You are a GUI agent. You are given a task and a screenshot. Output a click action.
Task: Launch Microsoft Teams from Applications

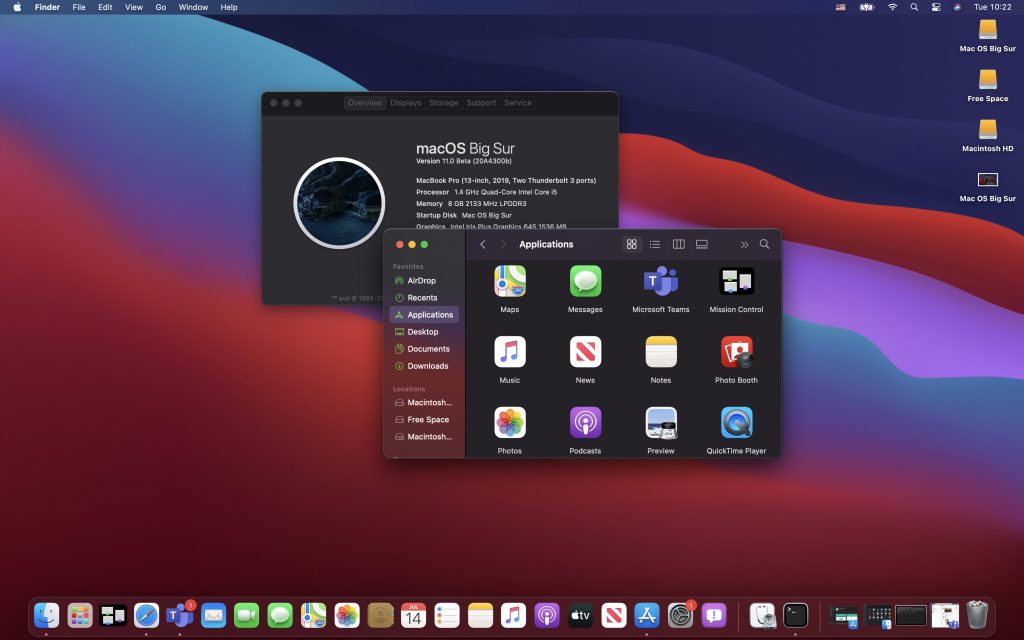tap(661, 282)
